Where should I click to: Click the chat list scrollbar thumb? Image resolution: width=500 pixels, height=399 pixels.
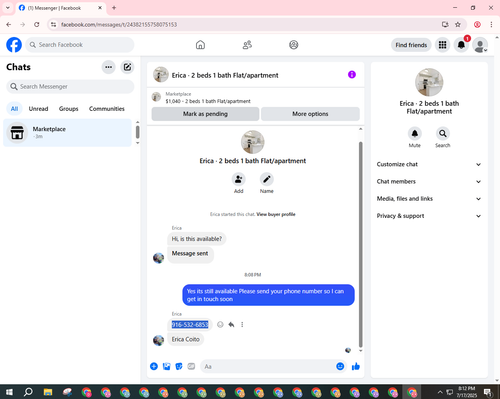pos(137,132)
